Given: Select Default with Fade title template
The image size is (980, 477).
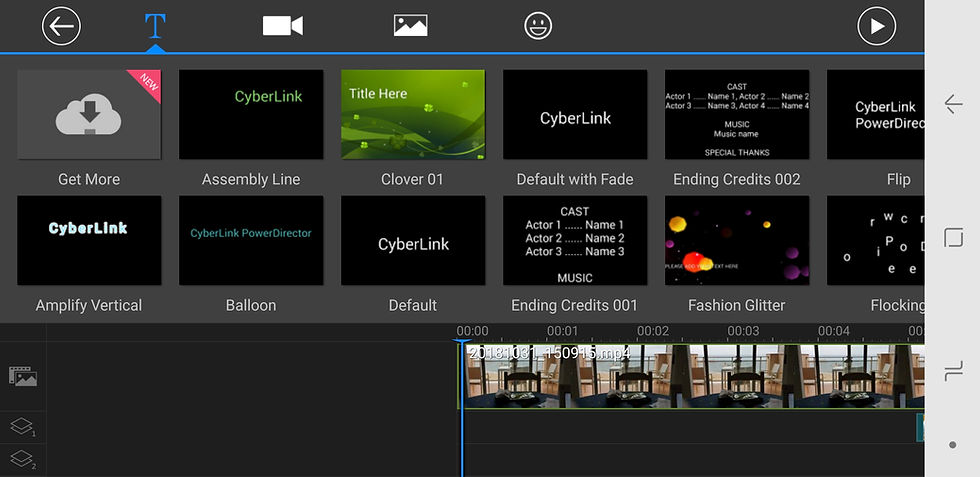Looking at the screenshot, I should (575, 114).
